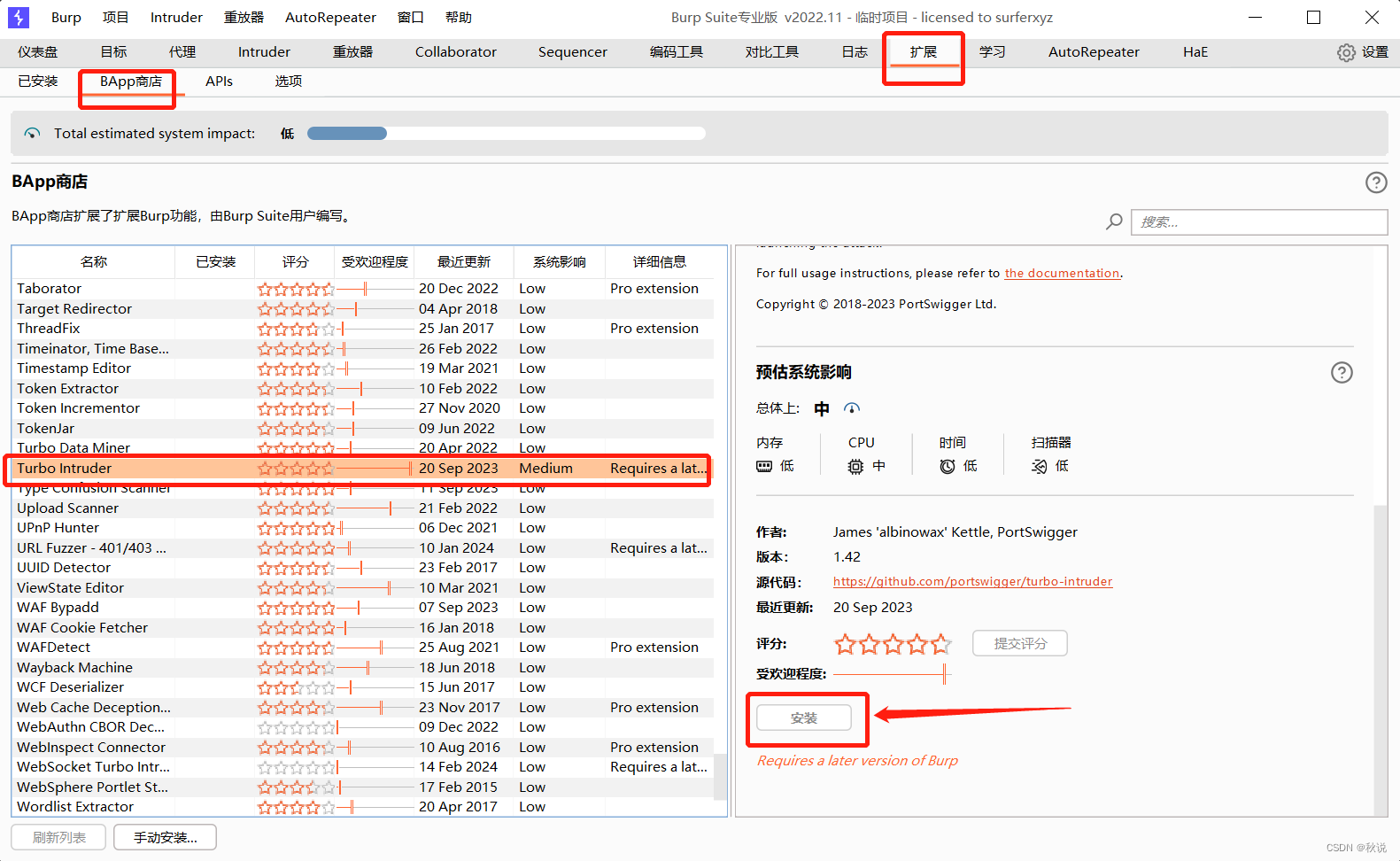This screenshot has height=861, width=1400.
Task: Open the Burp menu
Action: (66, 17)
